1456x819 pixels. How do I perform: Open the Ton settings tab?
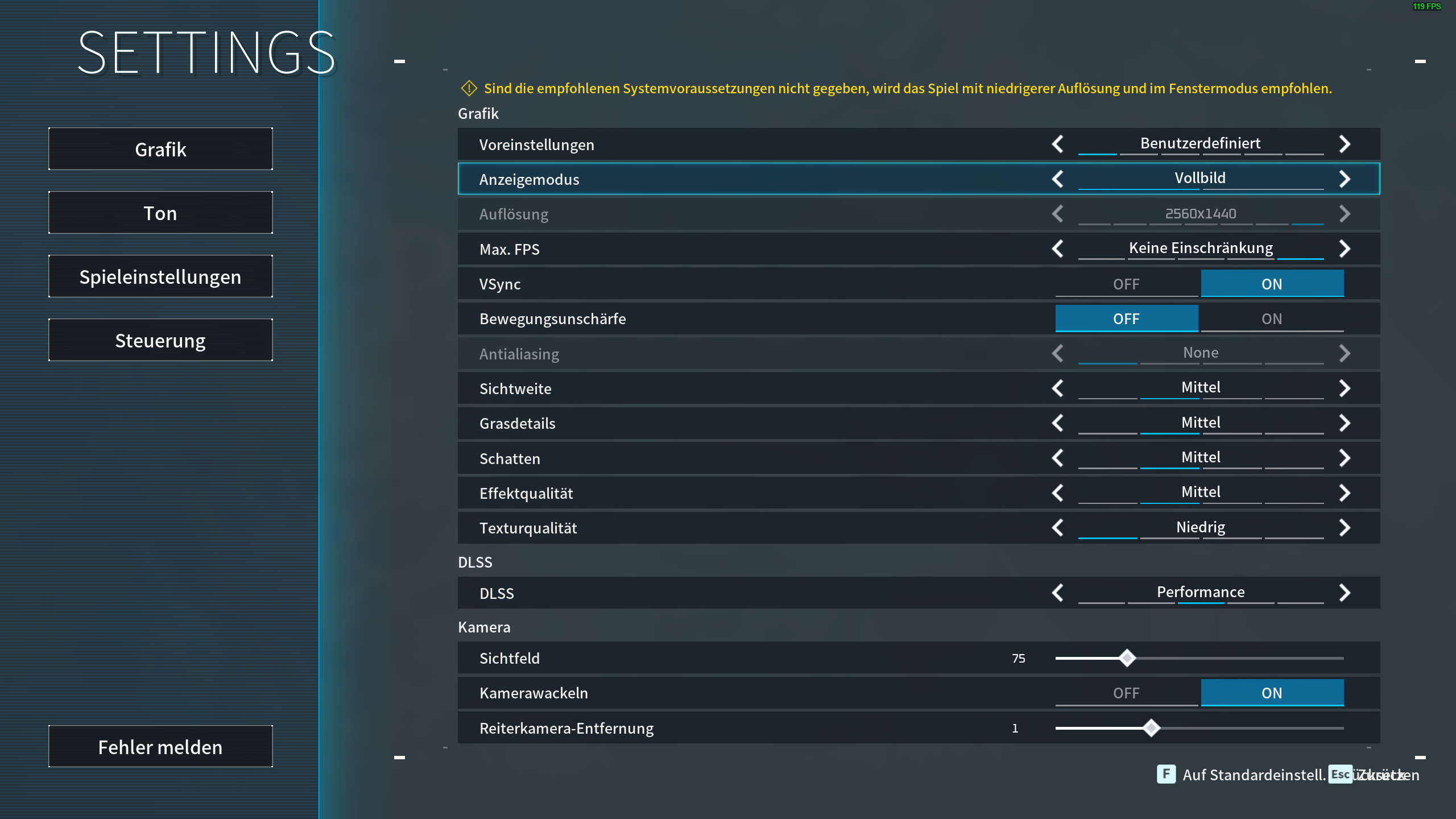pyautogui.click(x=160, y=213)
